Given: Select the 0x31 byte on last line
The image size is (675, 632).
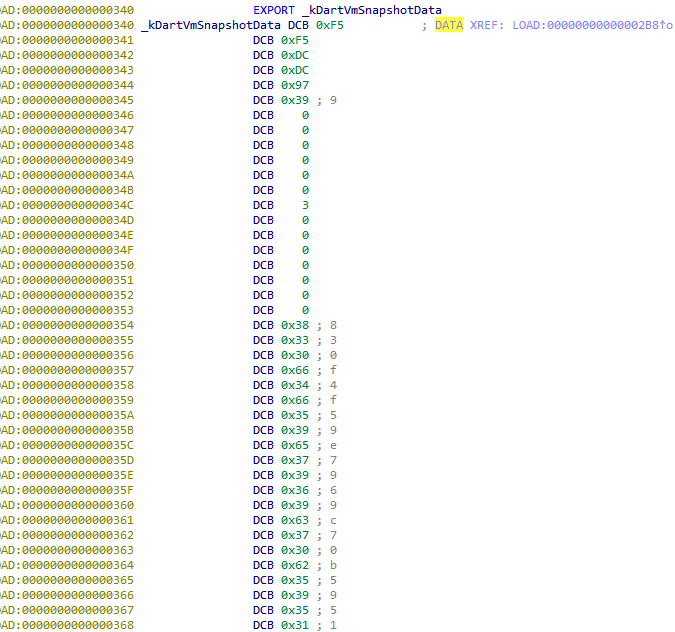Looking at the screenshot, I should point(295,625).
